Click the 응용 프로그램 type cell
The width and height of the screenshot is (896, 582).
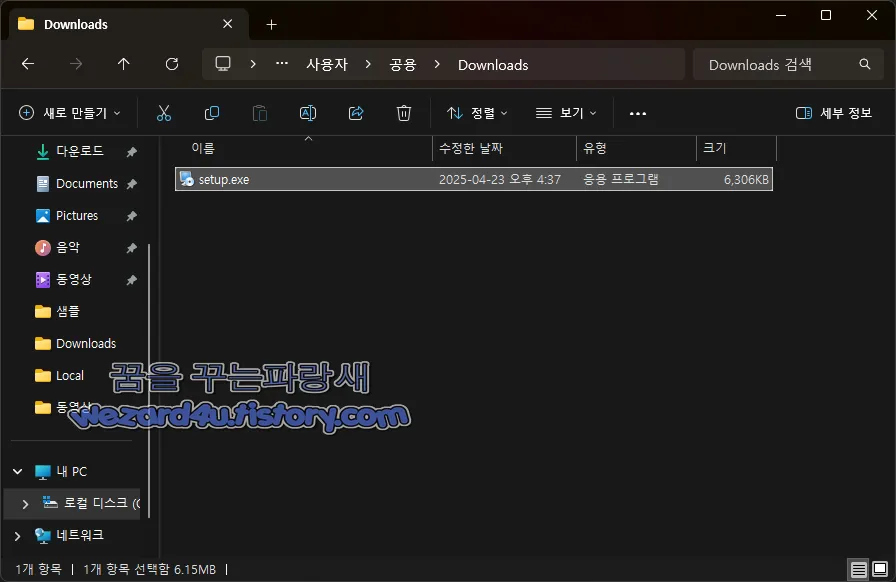[x=621, y=180]
